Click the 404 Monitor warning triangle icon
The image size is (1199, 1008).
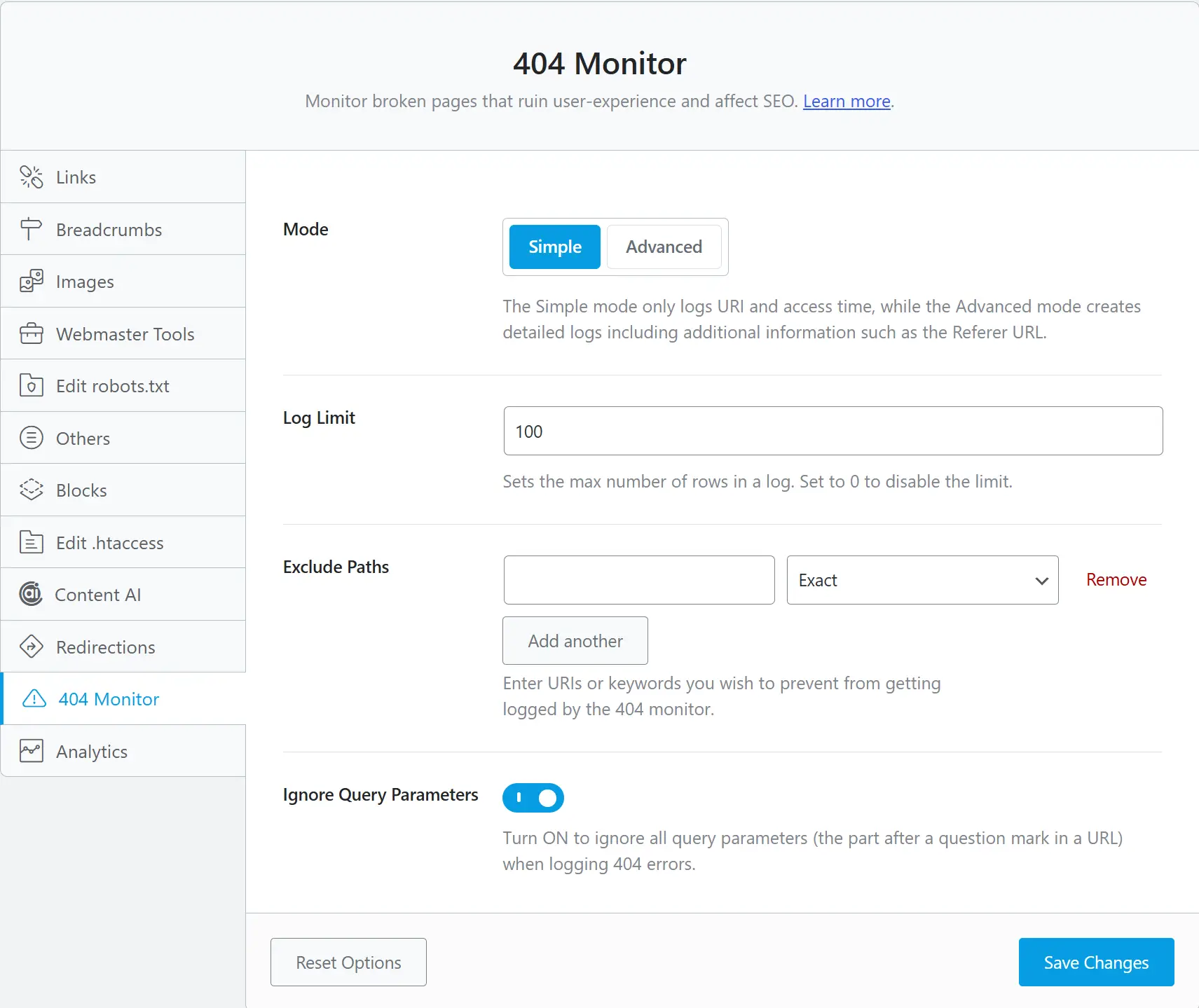click(34, 698)
